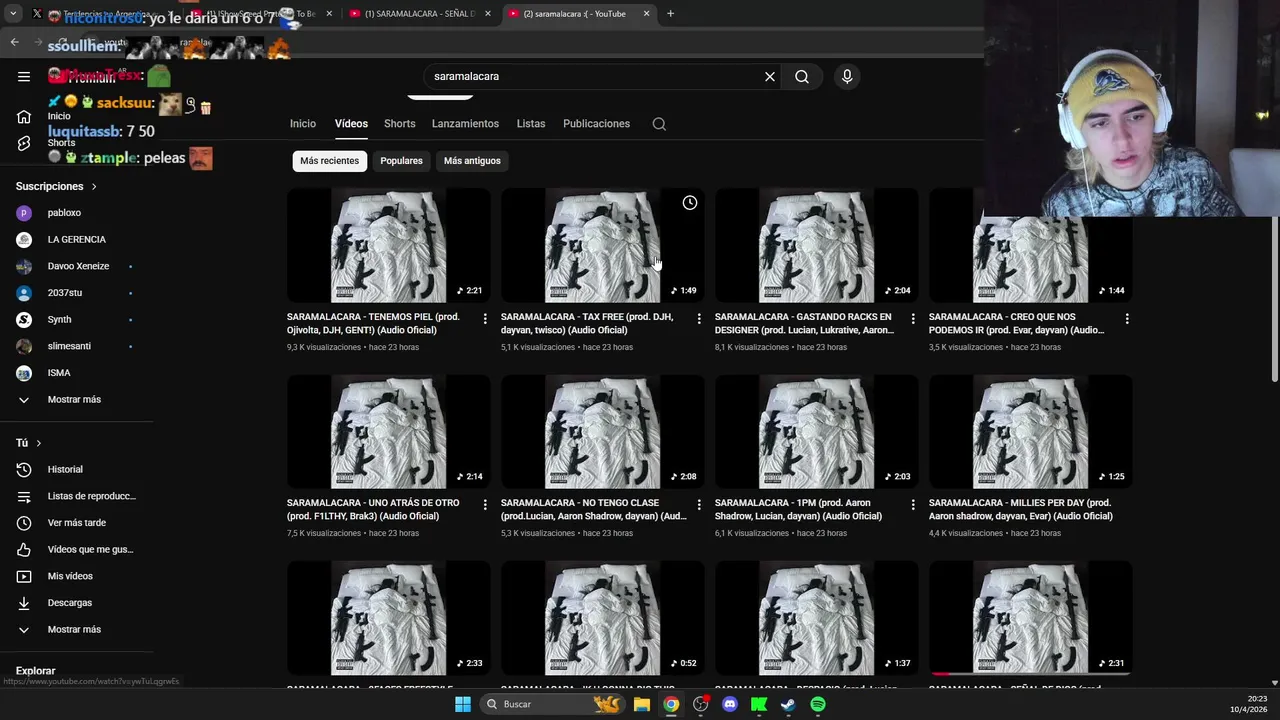Screen dimensions: 1280x720
Task: Select the Populares sort chip
Action: click(x=401, y=161)
